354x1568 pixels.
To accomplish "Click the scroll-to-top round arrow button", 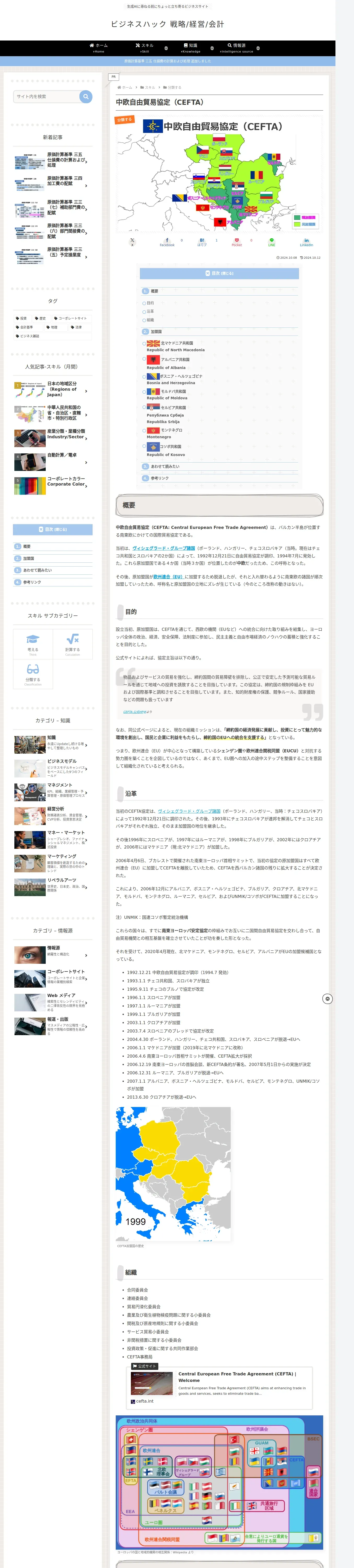I will point(327,999).
